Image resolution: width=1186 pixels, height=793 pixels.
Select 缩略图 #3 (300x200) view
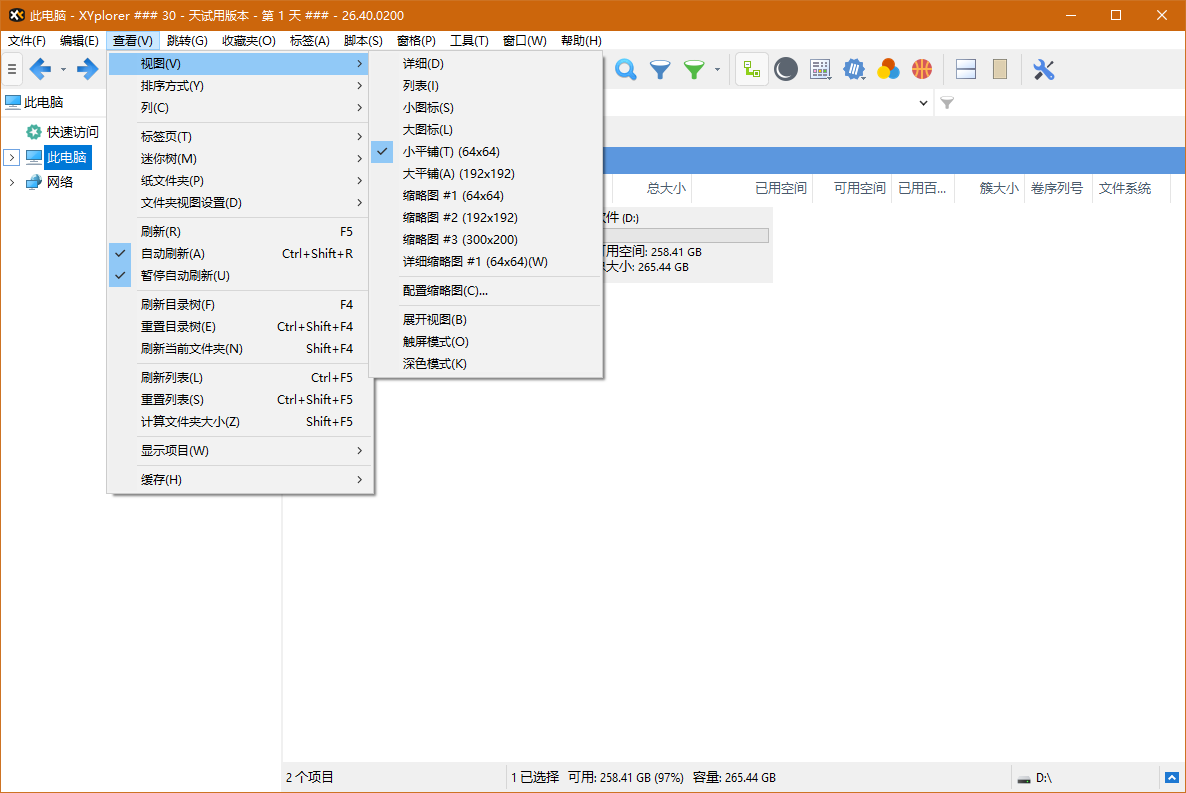coord(486,239)
